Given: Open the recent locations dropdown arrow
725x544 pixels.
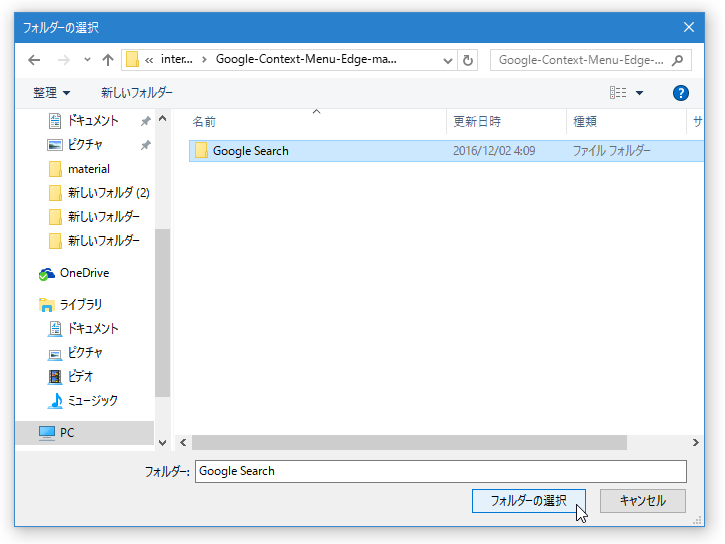Looking at the screenshot, I should 87,60.
